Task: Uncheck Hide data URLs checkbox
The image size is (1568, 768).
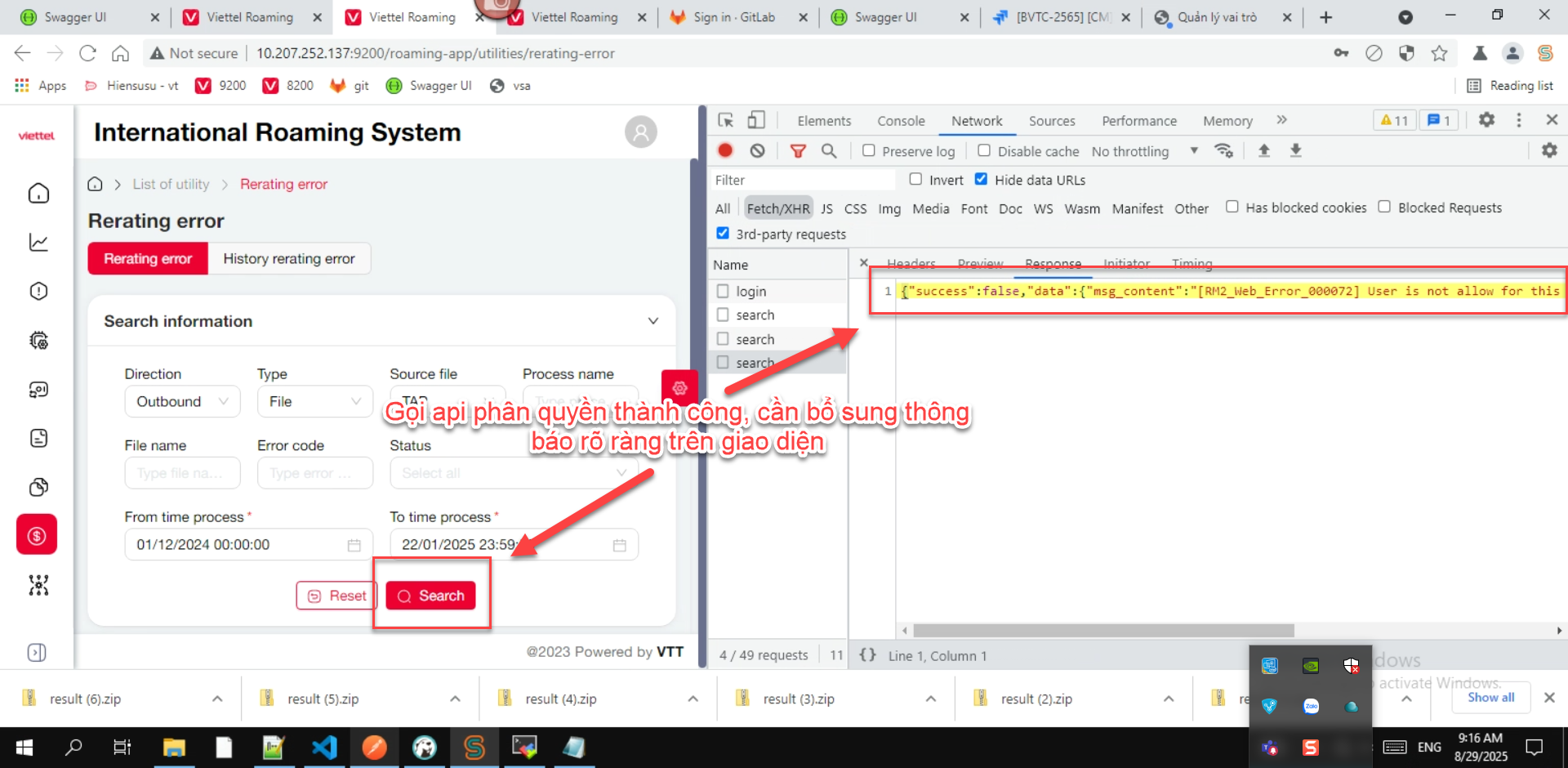Action: tap(981, 180)
